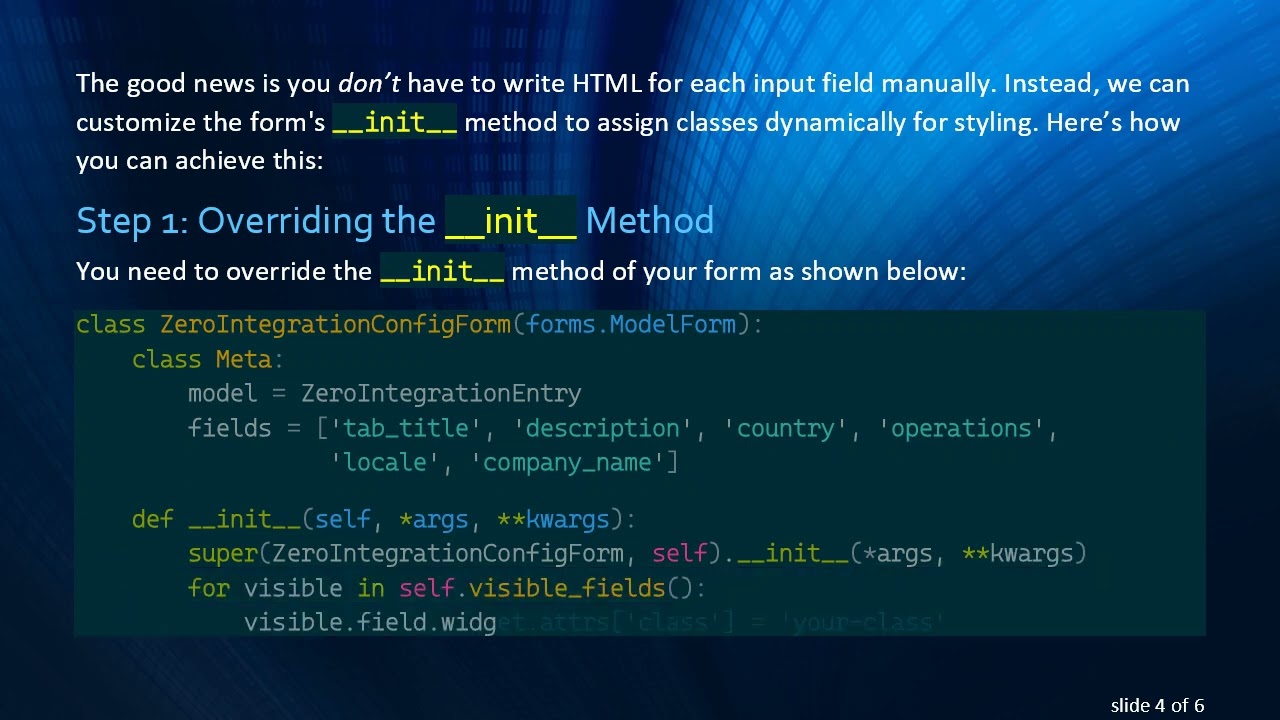Click the line 'You need to override the __init__ method'
This screenshot has width=1280, height=720.
pos(521,271)
